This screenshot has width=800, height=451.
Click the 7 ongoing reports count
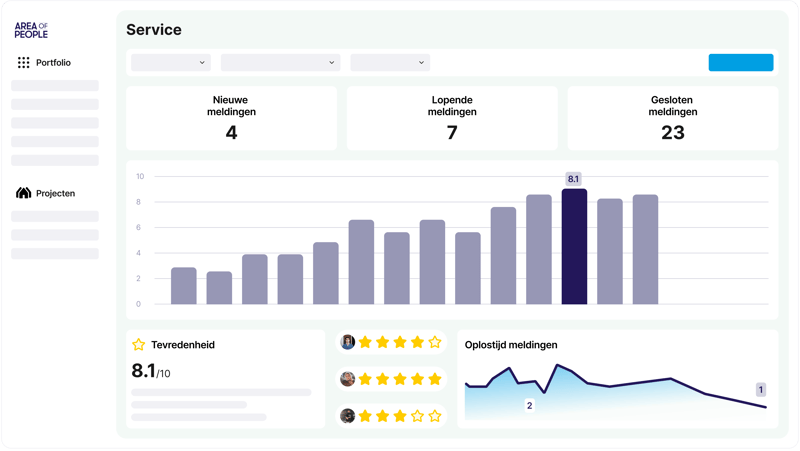(452, 133)
